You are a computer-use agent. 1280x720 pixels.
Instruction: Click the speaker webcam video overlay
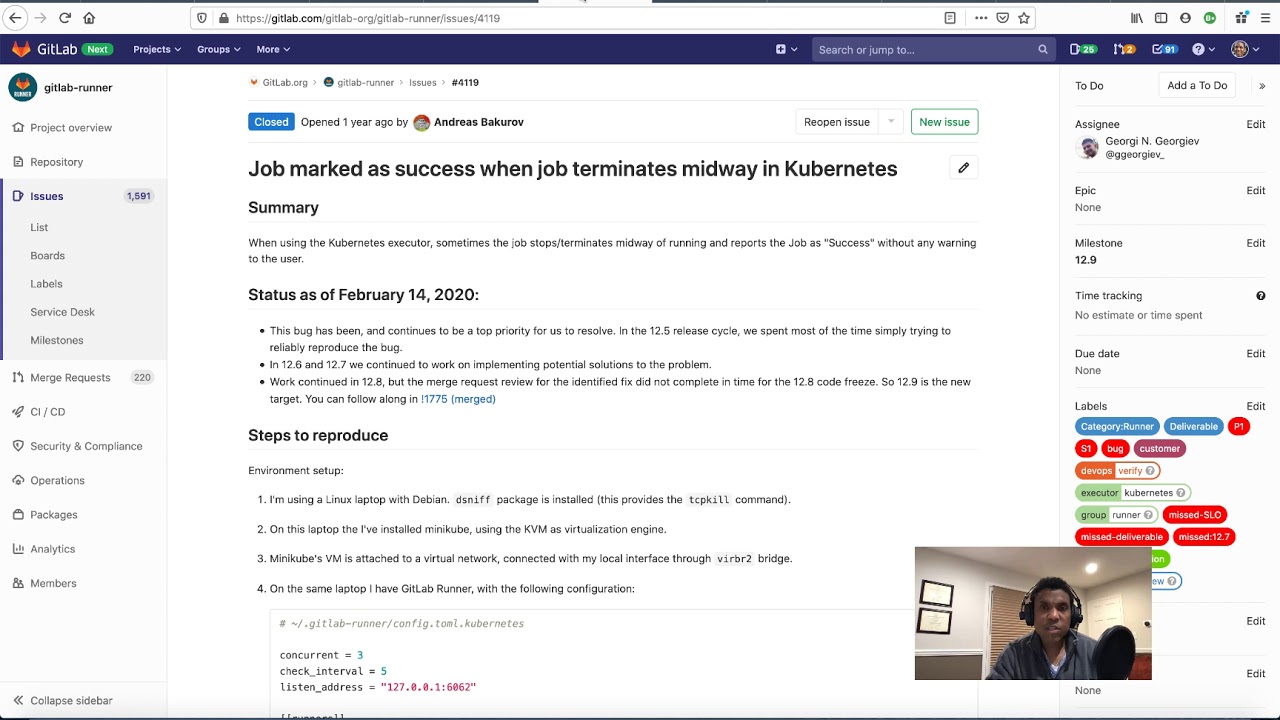click(1033, 613)
